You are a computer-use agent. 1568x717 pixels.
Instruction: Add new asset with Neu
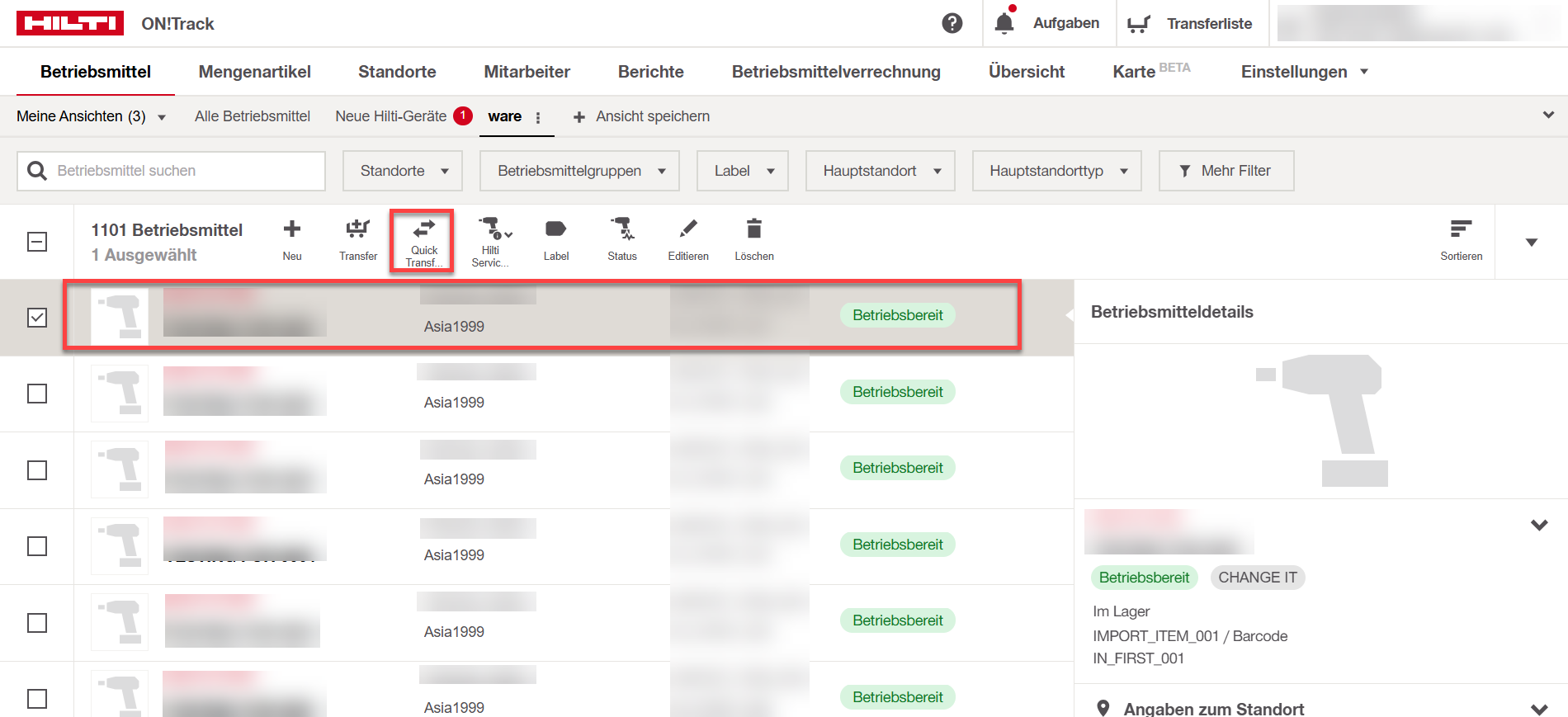(292, 240)
